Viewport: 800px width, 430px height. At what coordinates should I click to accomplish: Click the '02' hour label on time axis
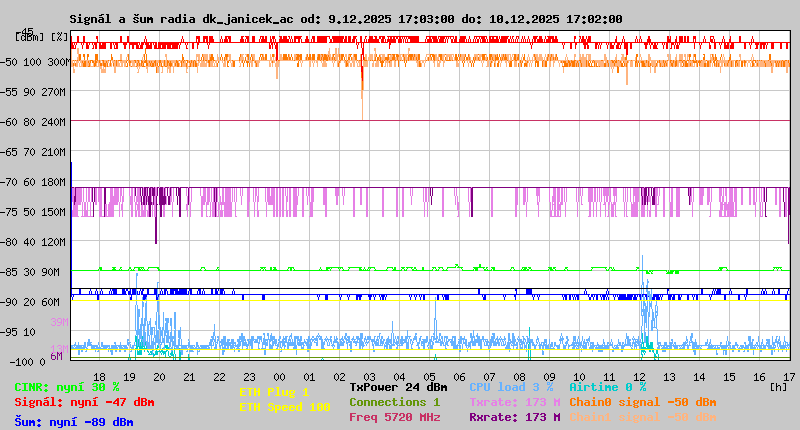(x=339, y=377)
